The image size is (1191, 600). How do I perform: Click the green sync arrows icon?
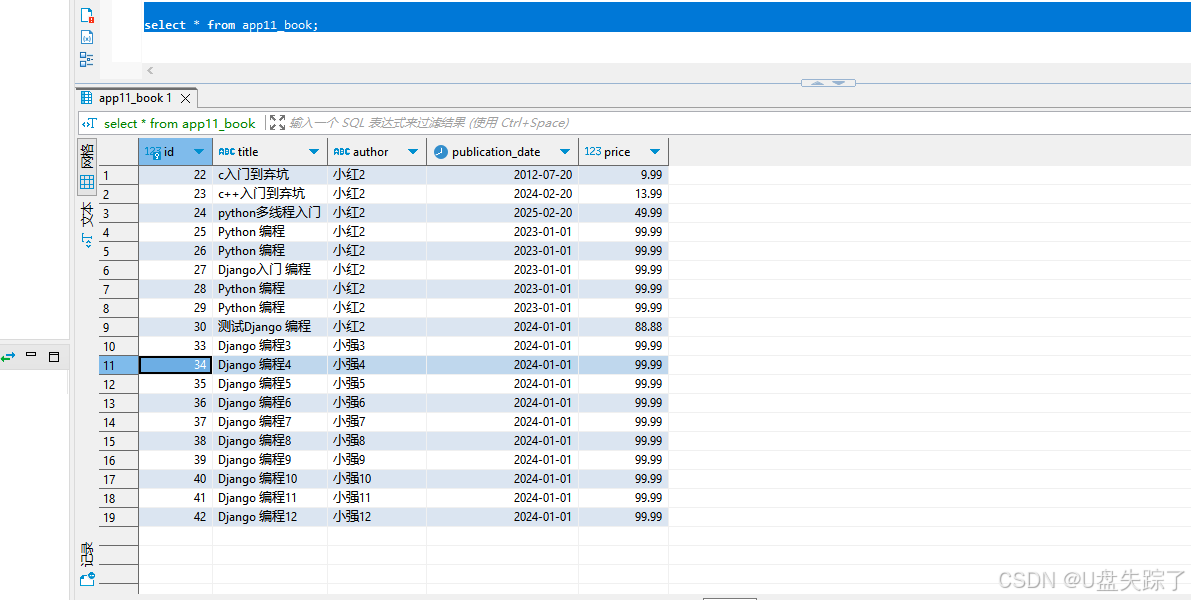9,356
